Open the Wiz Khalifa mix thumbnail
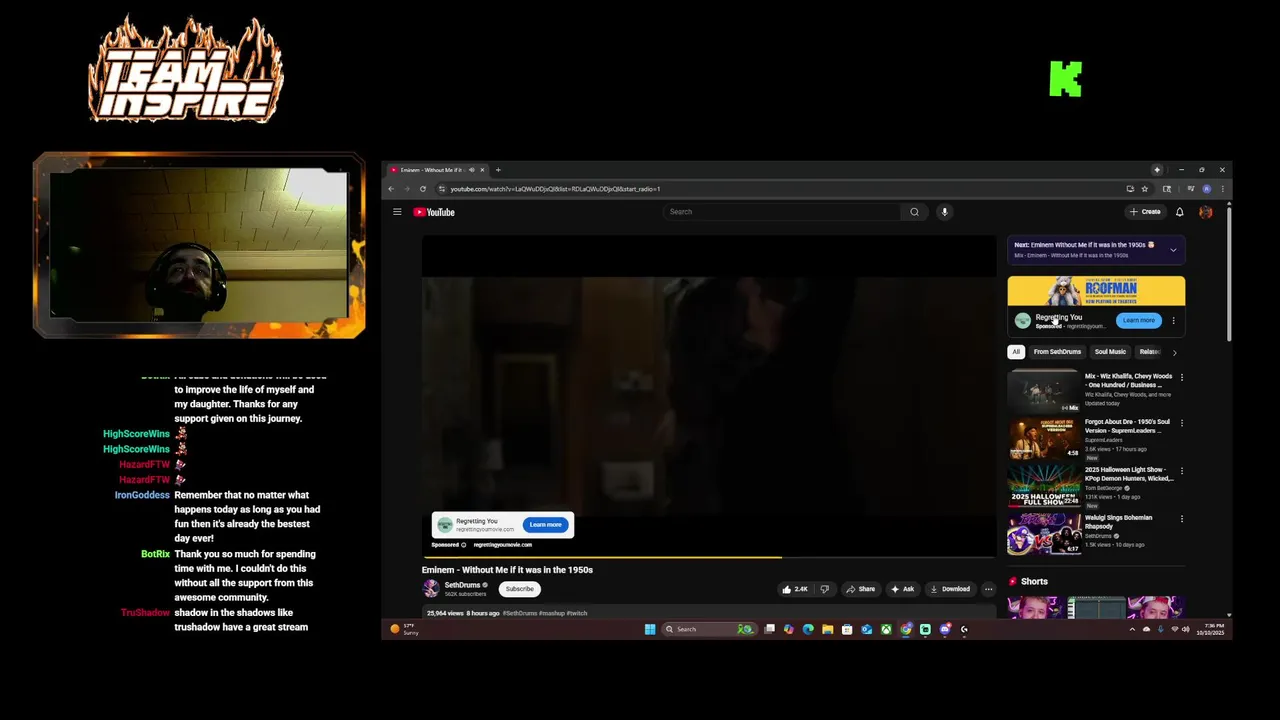 pos(1044,391)
